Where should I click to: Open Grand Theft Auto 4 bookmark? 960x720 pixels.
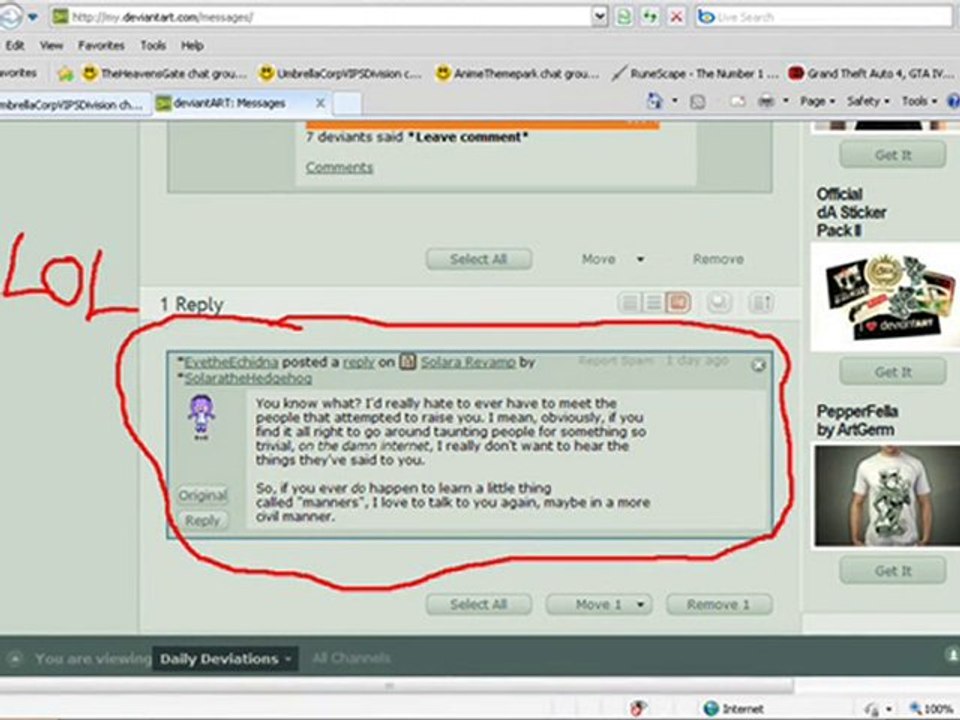pyautogui.click(x=872, y=73)
